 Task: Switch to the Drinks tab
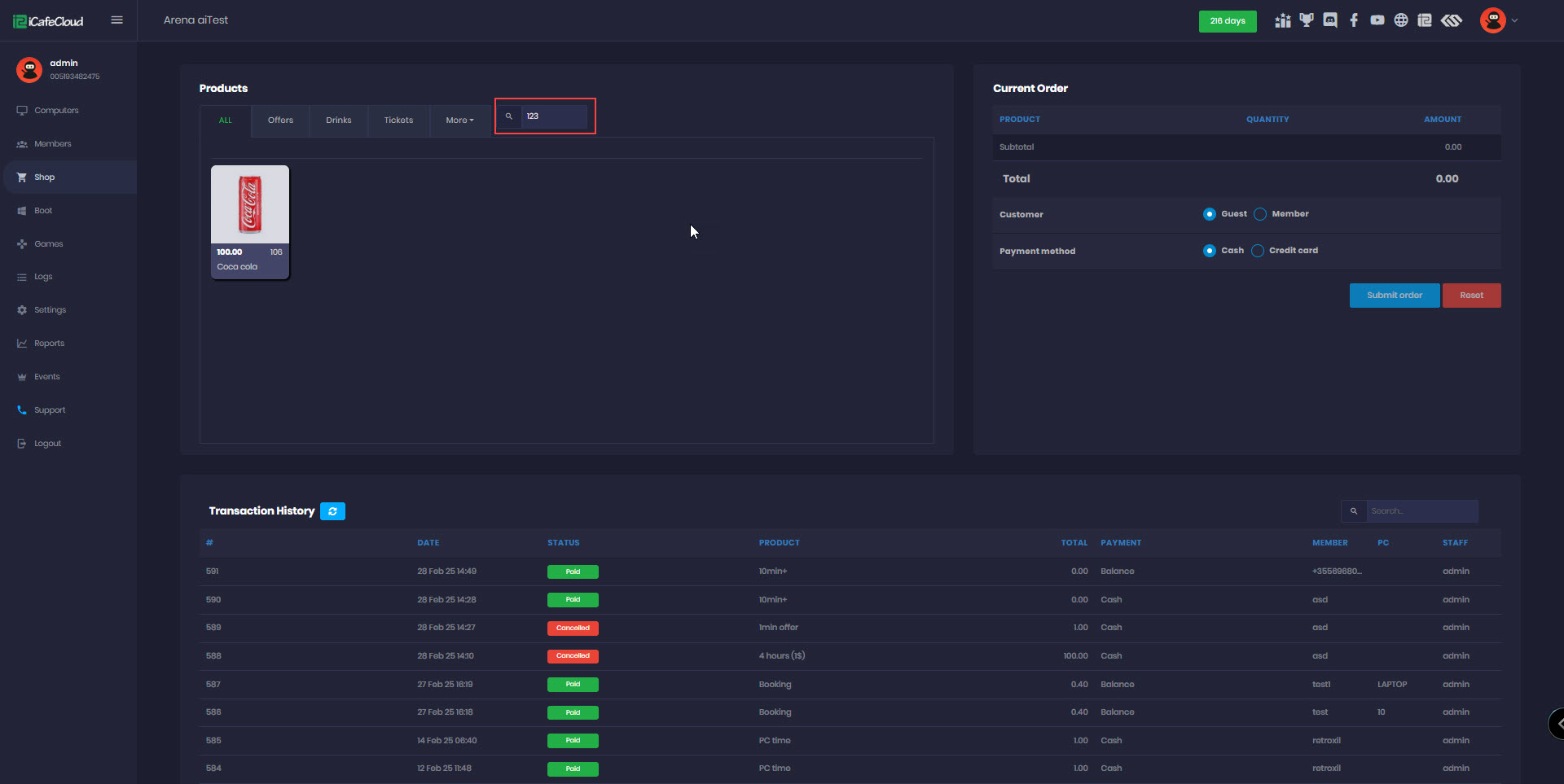click(339, 120)
